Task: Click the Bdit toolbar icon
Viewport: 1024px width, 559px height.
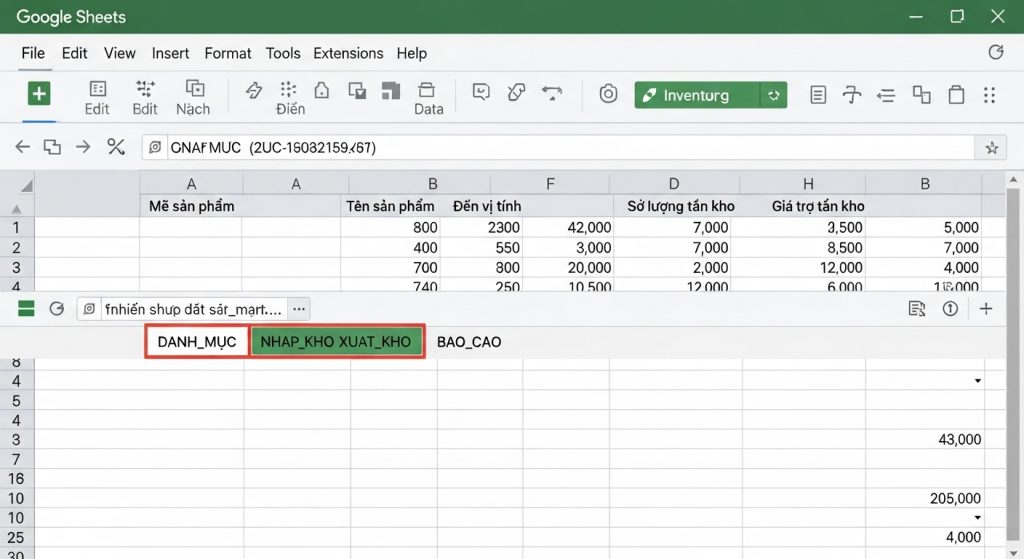Action: click(x=144, y=98)
